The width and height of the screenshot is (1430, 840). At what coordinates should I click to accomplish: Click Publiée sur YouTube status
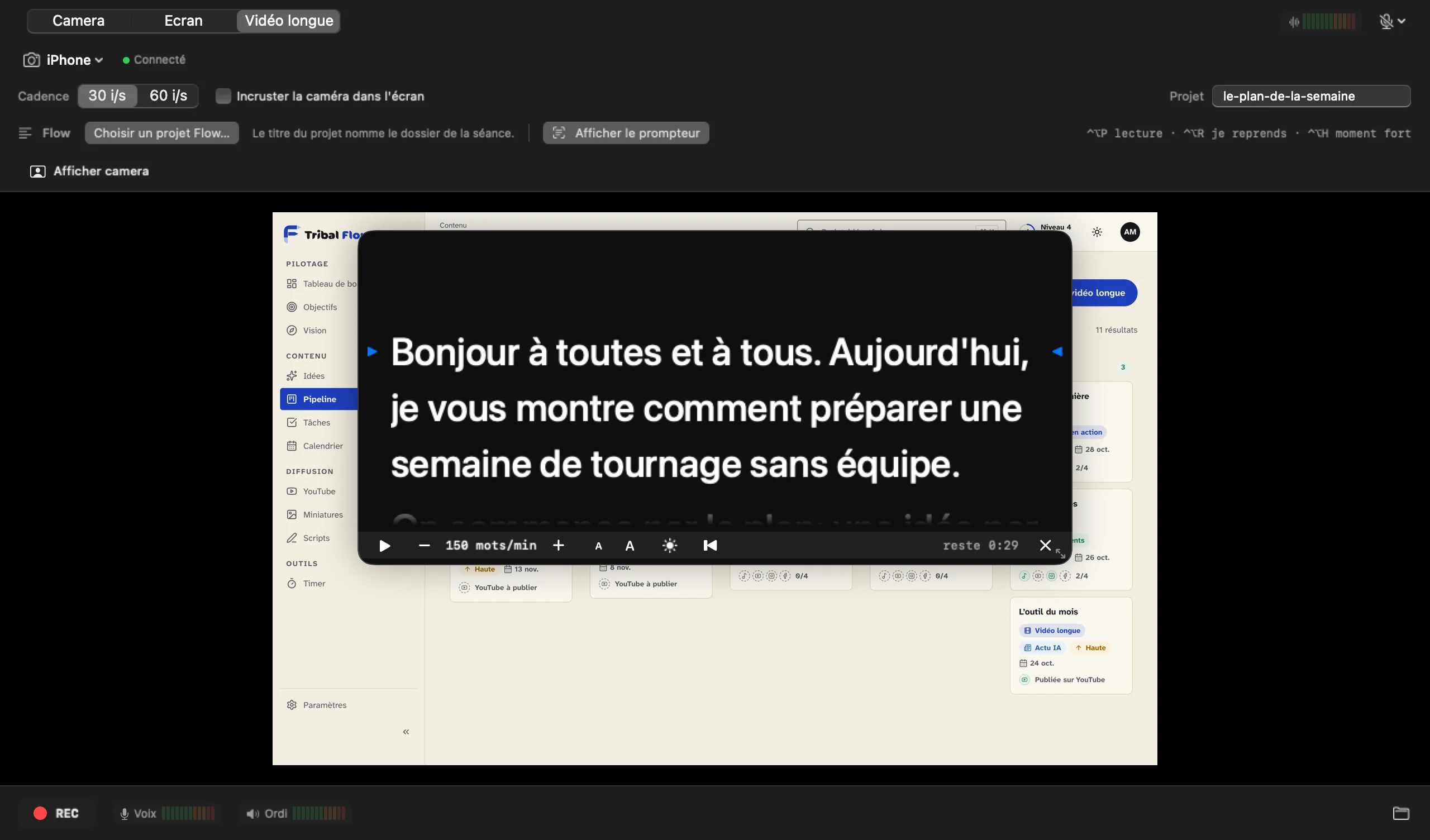[1063, 679]
